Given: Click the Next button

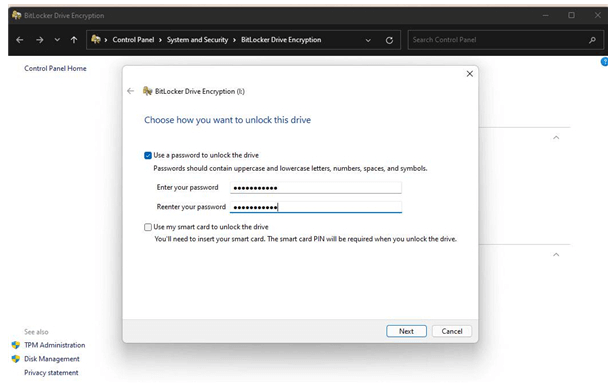Looking at the screenshot, I should coord(406,331).
